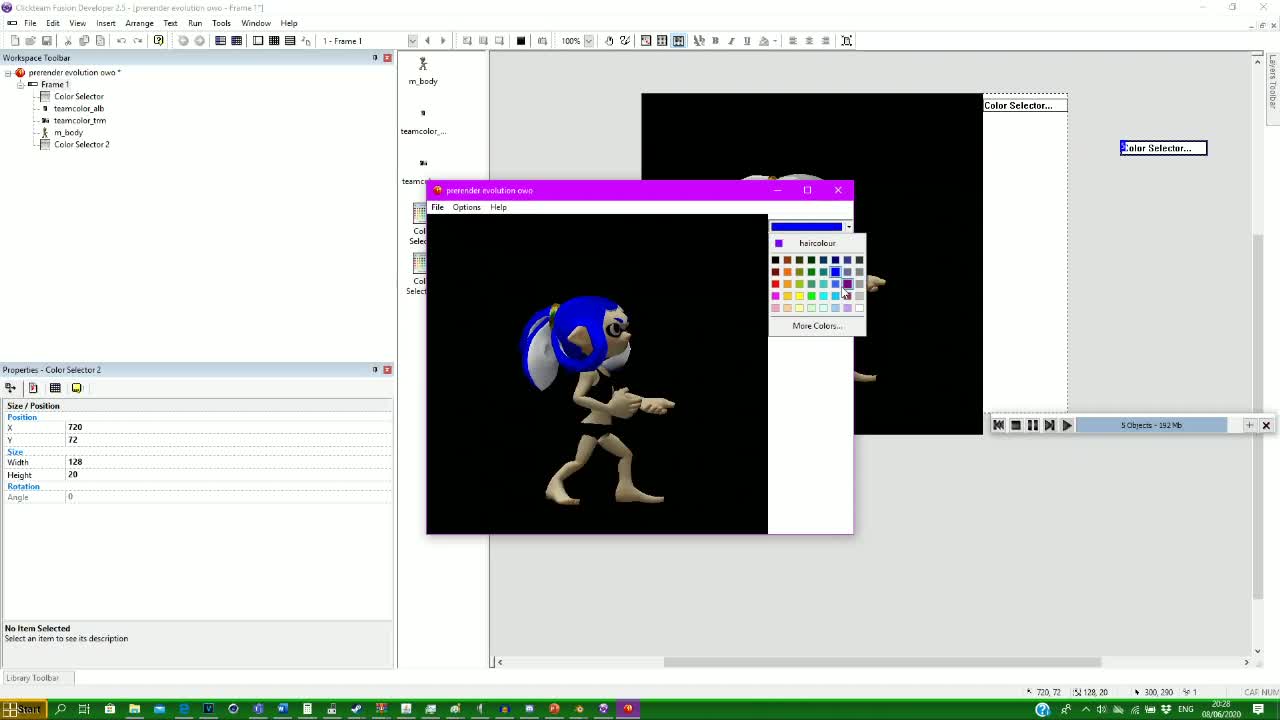
Task: Toggle snap to grid toolbar icon
Action: pyautogui.click(x=678, y=41)
